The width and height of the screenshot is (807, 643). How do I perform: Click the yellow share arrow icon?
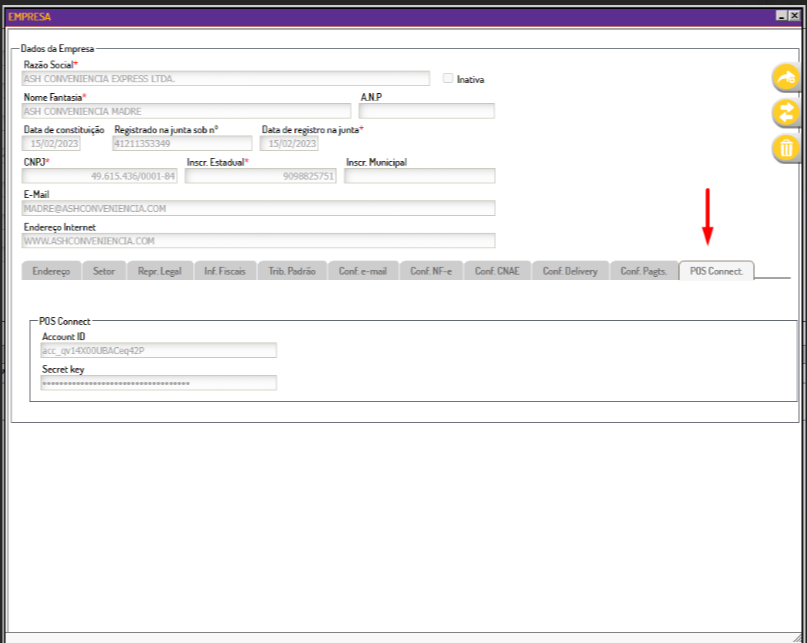(x=785, y=78)
